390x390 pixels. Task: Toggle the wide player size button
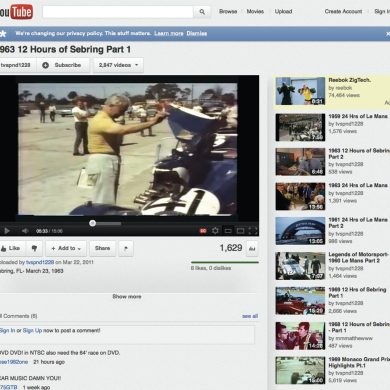pos(228,231)
